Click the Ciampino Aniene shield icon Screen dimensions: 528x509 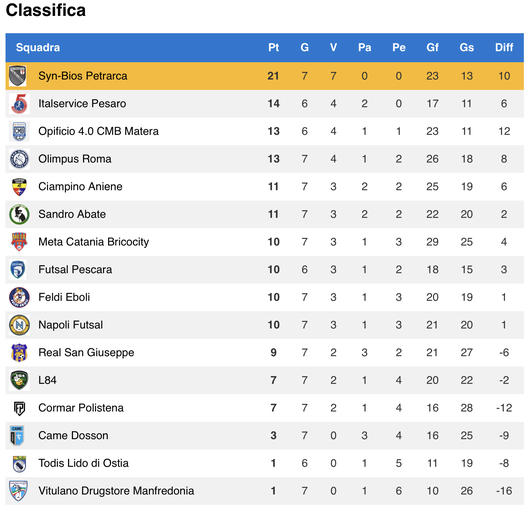coord(19,187)
